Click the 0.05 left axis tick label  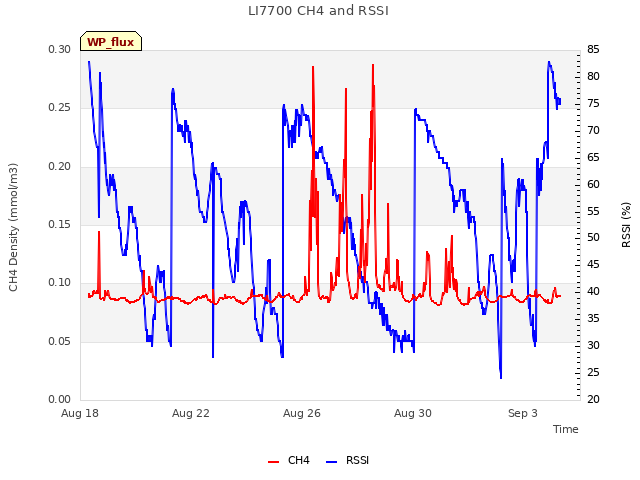(60, 341)
